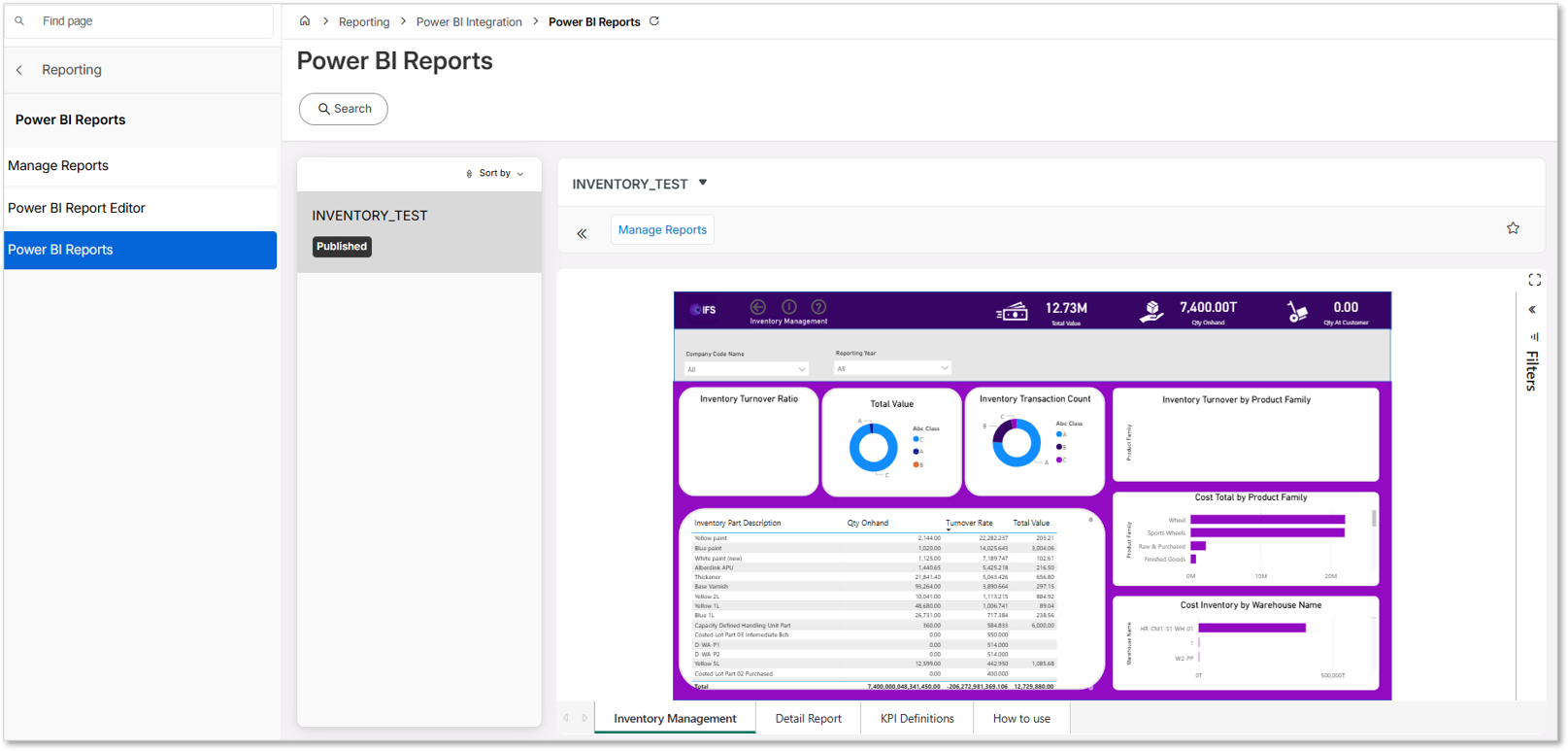Viewport: 1568px width, 751px height.
Task: Click the Qty Onhand box-in-hand icon
Action: click(x=1151, y=311)
